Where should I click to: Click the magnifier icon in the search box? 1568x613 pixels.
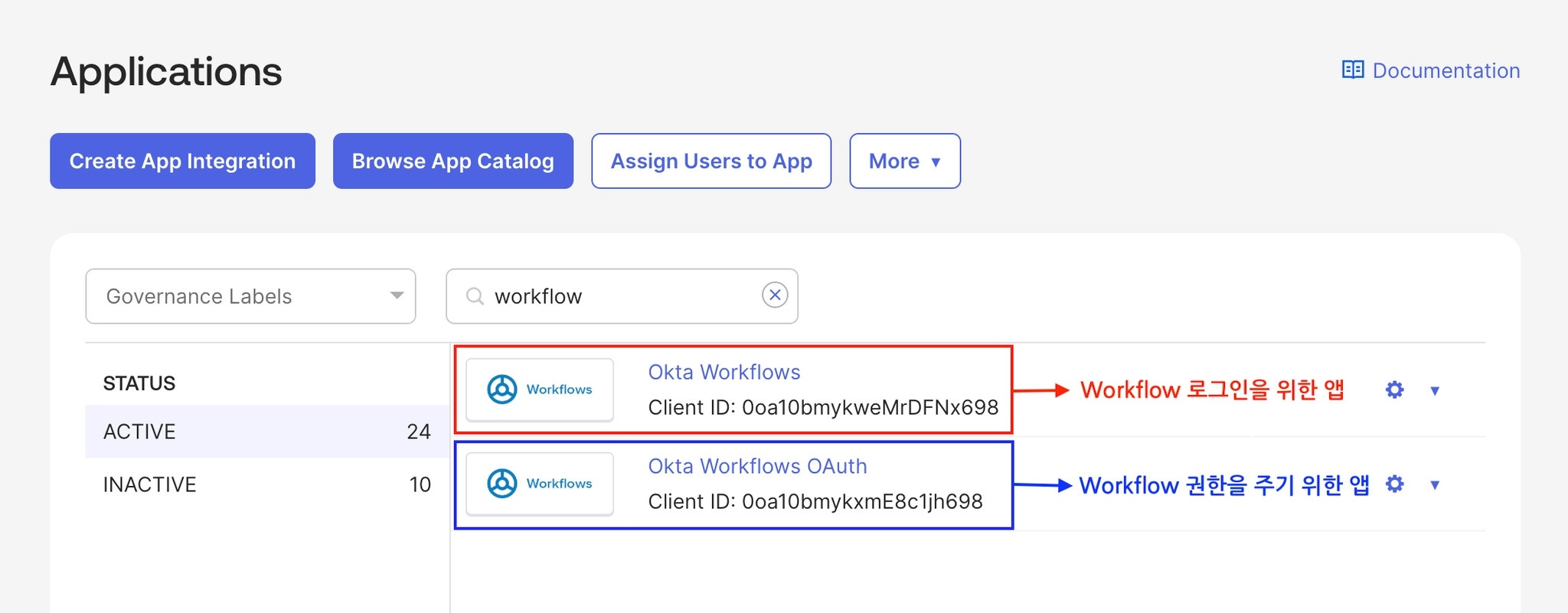475,296
